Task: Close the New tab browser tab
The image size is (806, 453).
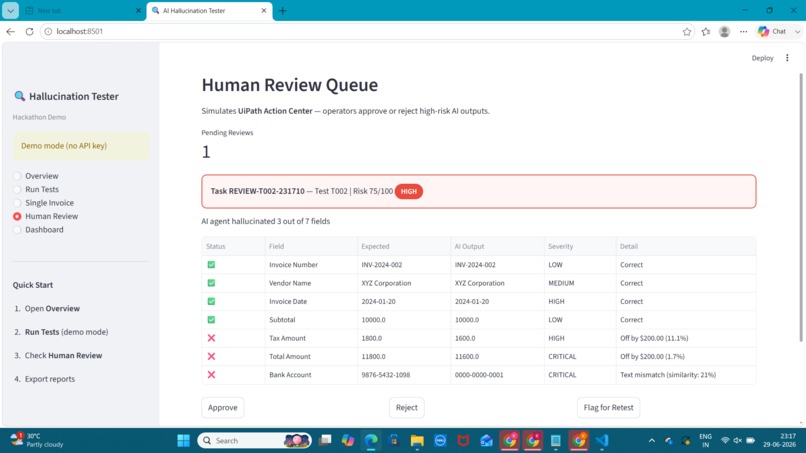Action: (x=138, y=10)
